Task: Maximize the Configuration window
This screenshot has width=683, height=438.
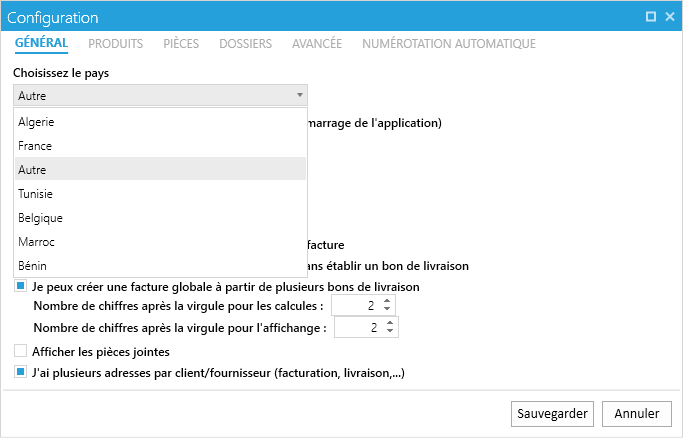Action: pyautogui.click(x=651, y=17)
